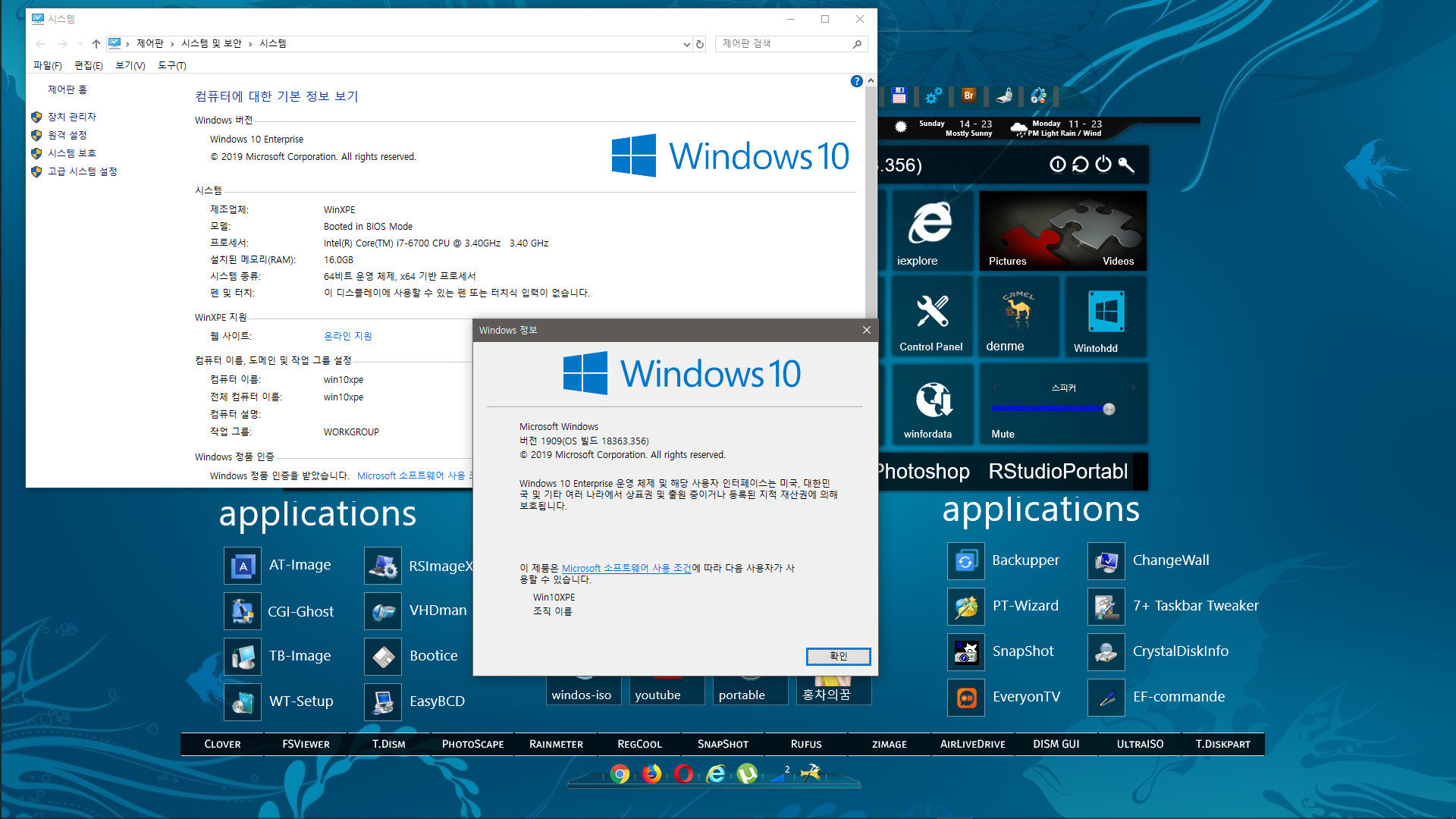Screen dimensions: 1456x819
Task: Select the T.DISM tab in bottom bar
Action: (x=389, y=744)
